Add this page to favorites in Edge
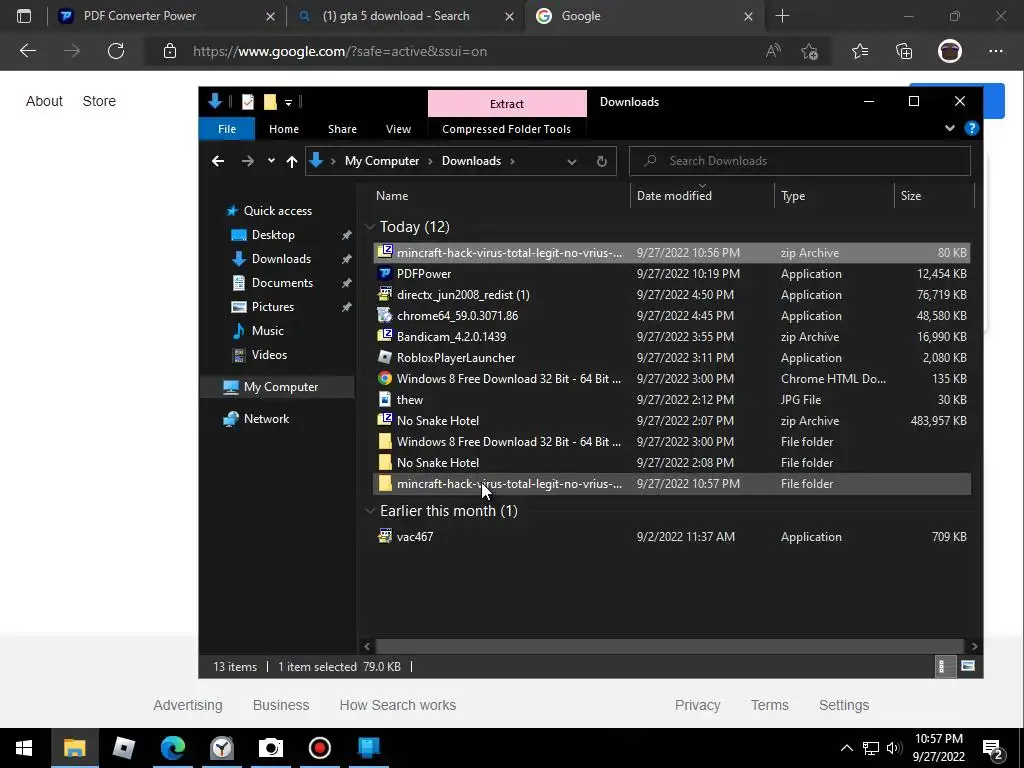Image resolution: width=1024 pixels, height=768 pixels. pyautogui.click(x=810, y=51)
